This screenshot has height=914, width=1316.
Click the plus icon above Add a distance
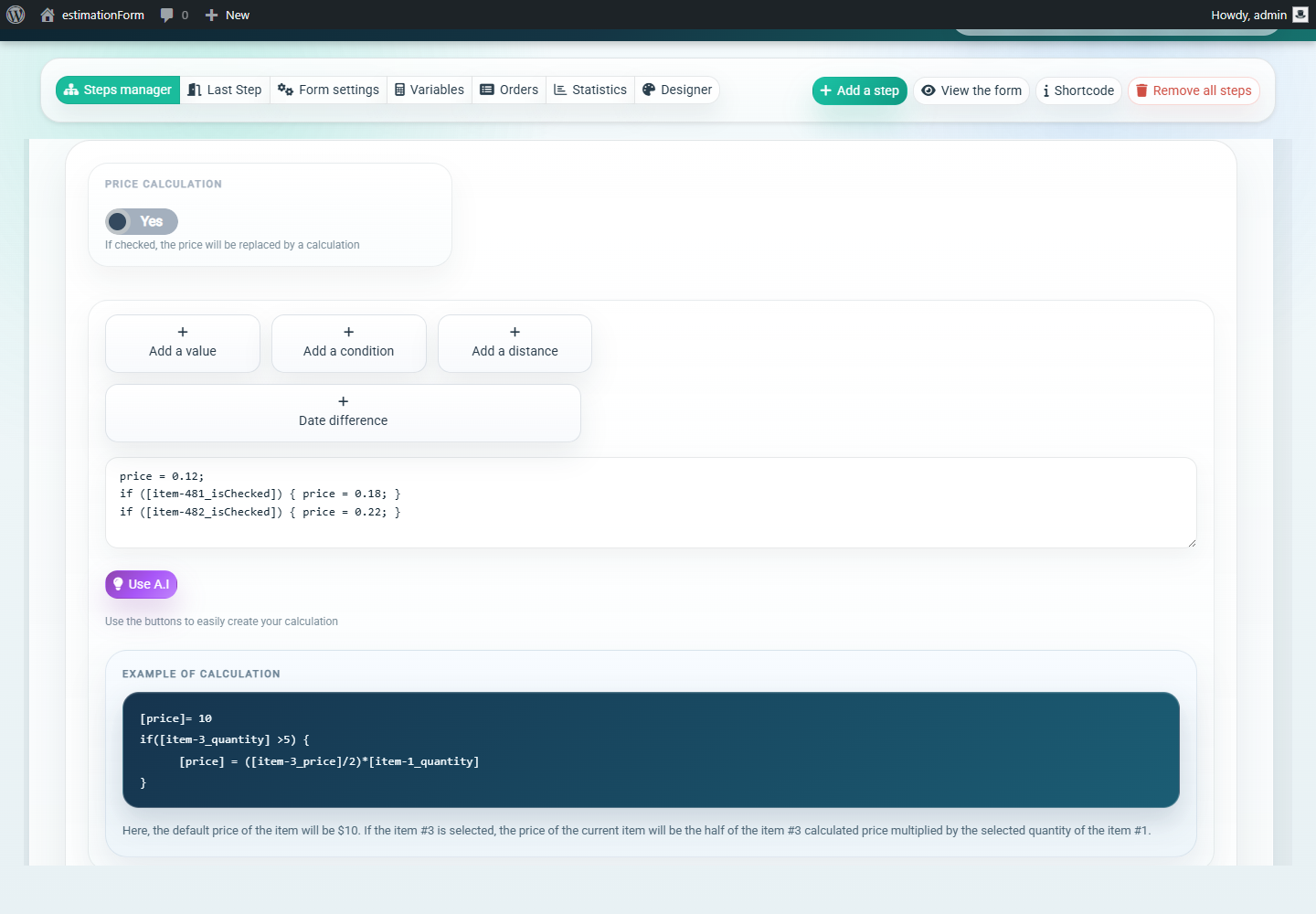tap(515, 332)
